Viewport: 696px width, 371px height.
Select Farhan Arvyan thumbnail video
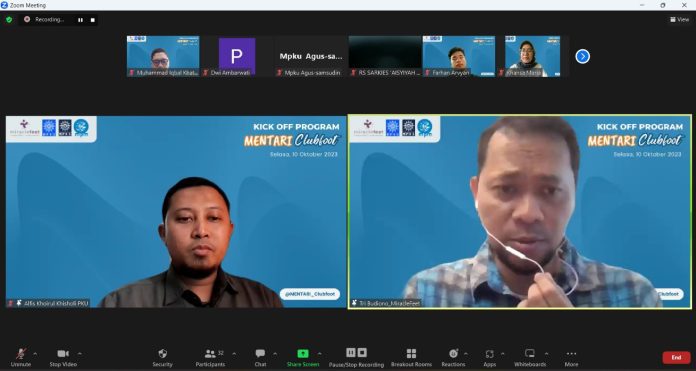pyautogui.click(x=459, y=56)
